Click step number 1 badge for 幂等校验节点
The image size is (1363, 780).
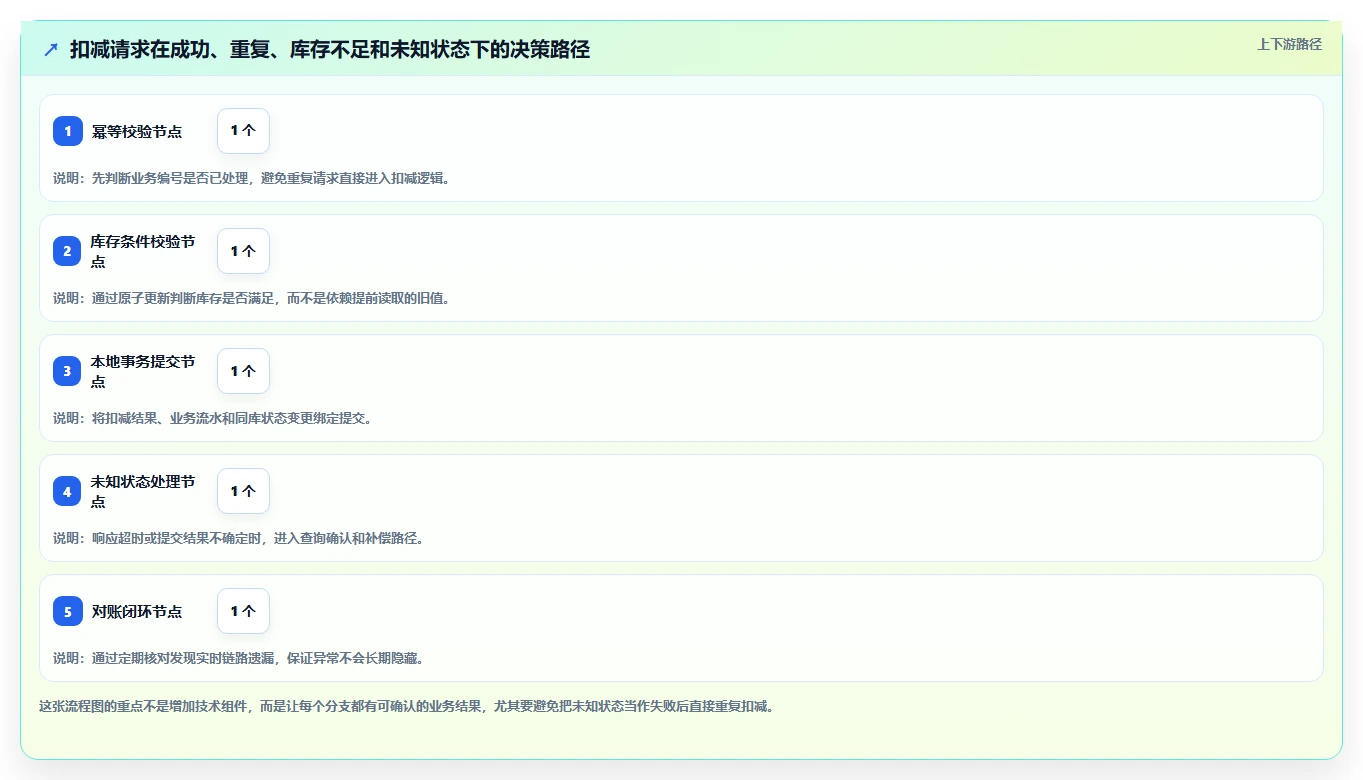point(68,131)
